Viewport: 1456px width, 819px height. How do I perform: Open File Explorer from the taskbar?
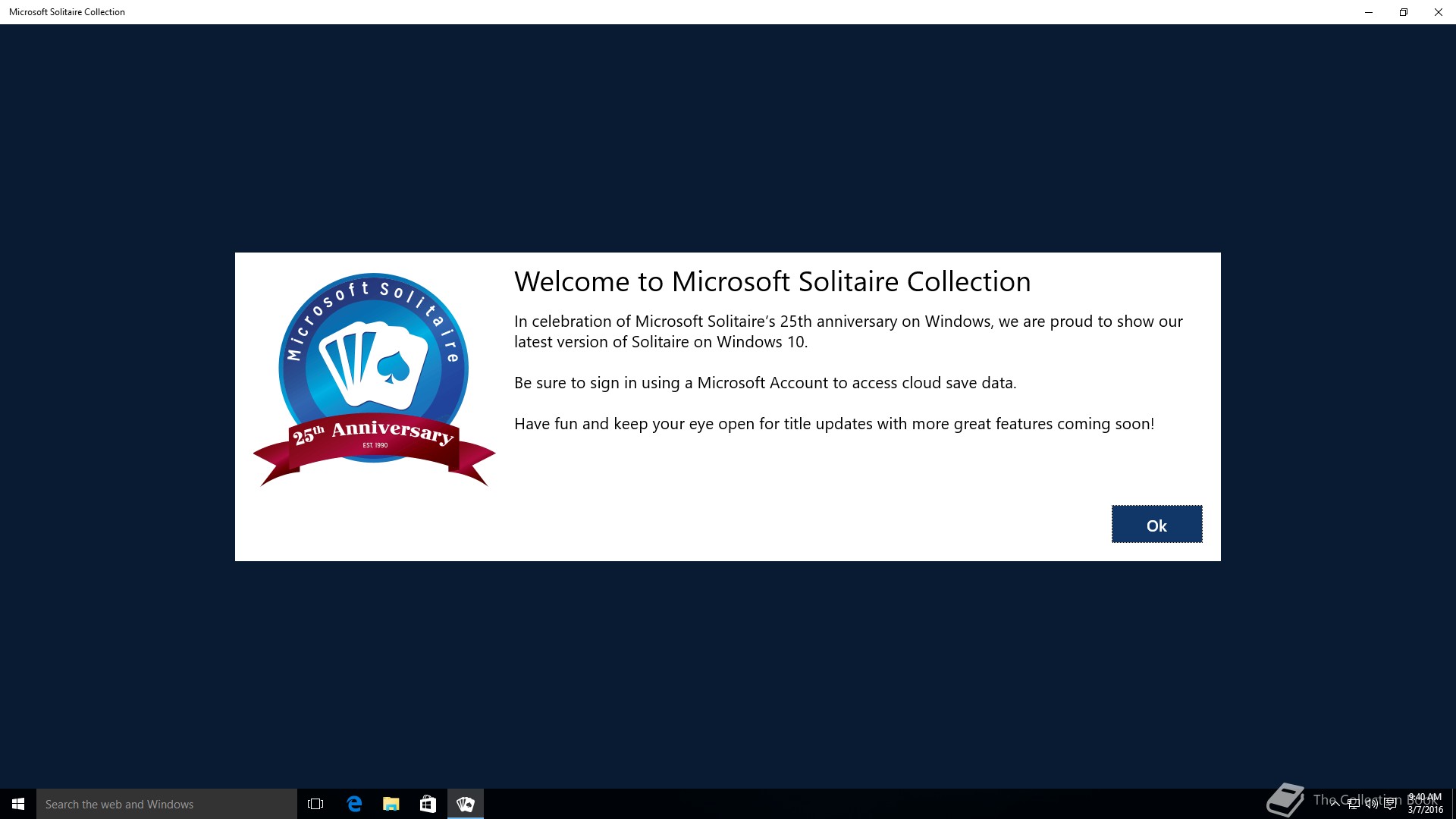pos(391,804)
